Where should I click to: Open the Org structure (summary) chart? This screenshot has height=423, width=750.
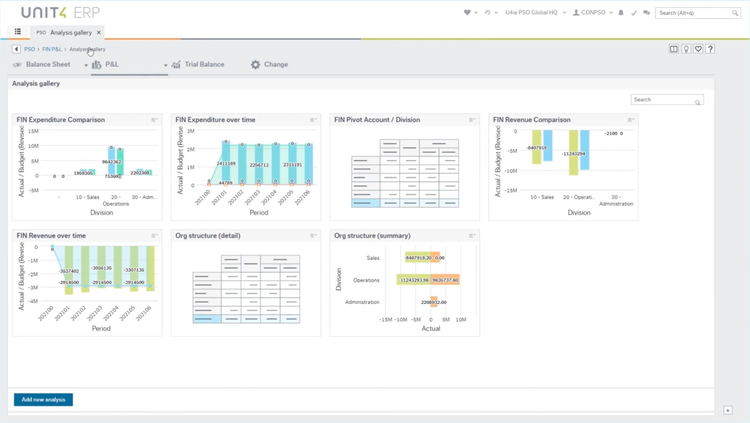(405, 287)
